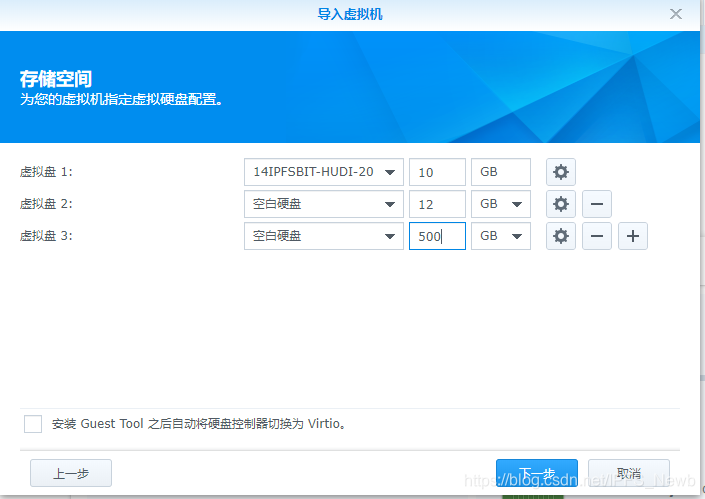Open settings gear for virtual disk 3
This screenshot has width=705, height=499.
561,236
